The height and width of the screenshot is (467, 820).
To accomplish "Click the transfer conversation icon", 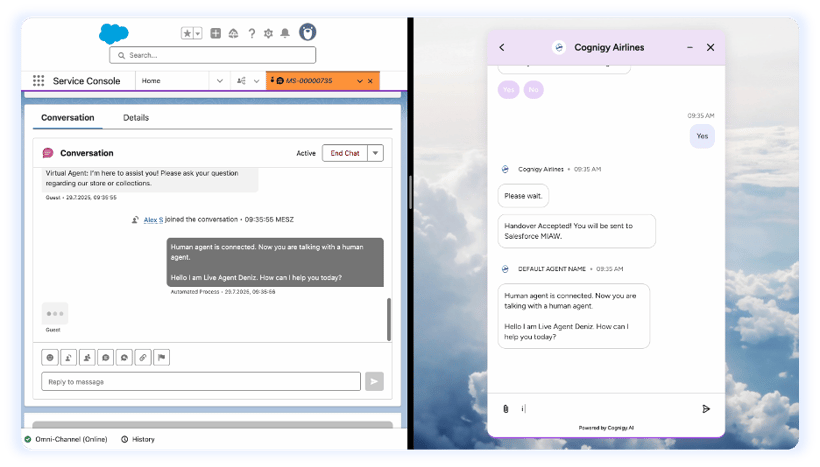I will pos(69,358).
